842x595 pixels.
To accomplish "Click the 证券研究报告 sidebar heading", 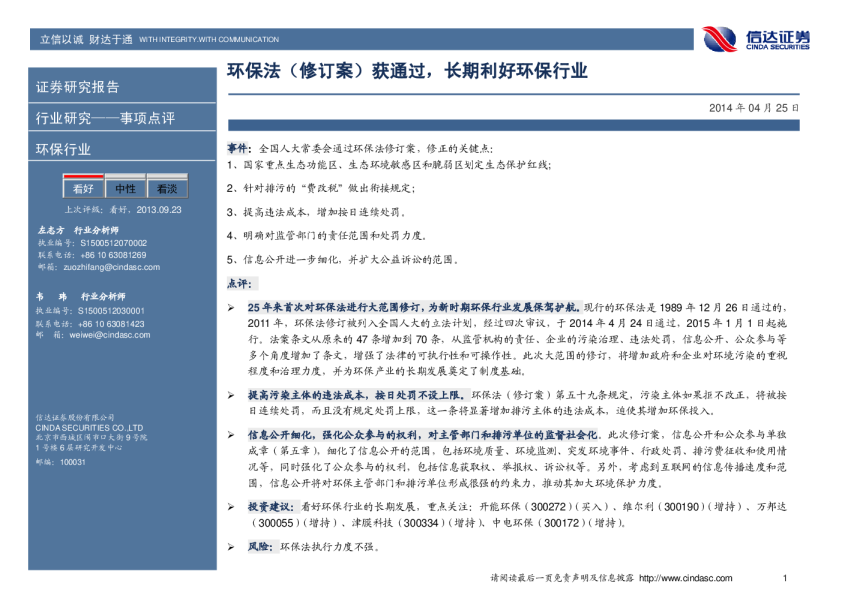I will 78,87.
